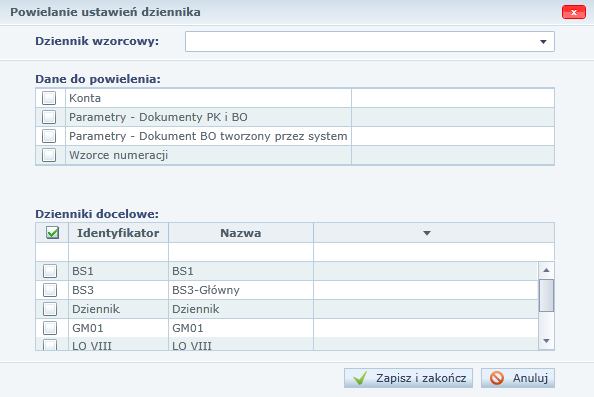Click the scrollbar up arrow

tap(546, 270)
